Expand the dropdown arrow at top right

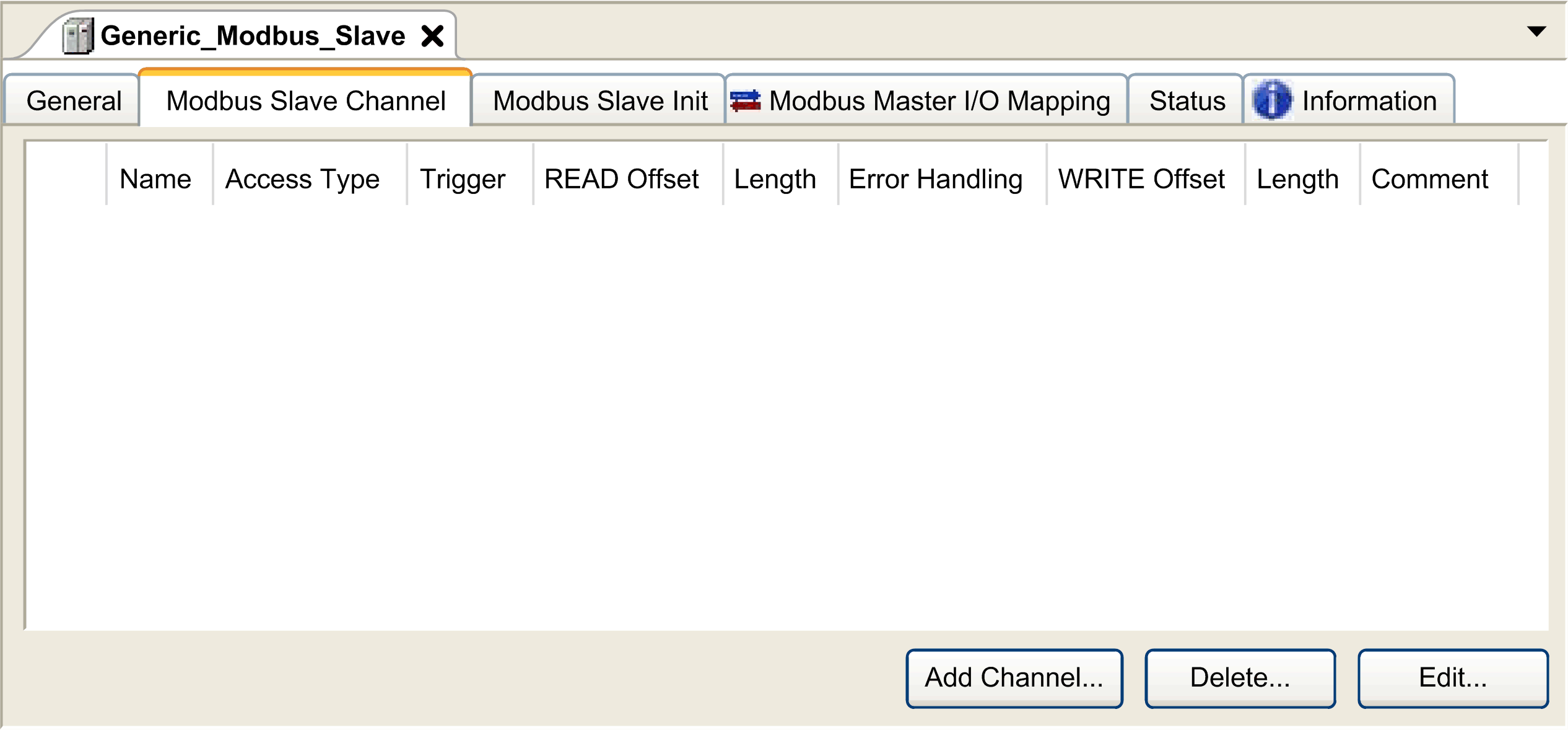(1538, 31)
